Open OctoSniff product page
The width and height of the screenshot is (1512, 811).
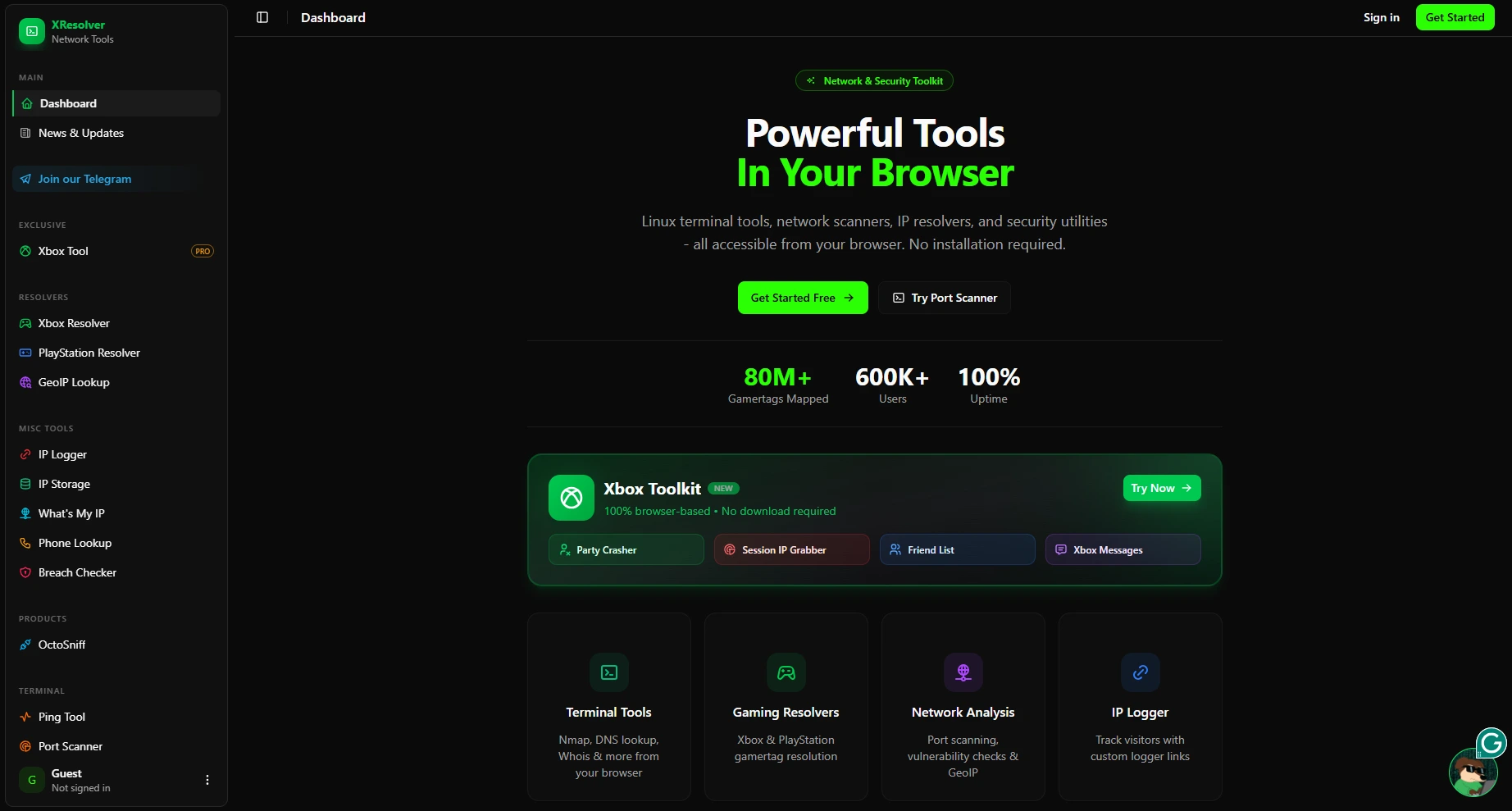tap(116, 645)
